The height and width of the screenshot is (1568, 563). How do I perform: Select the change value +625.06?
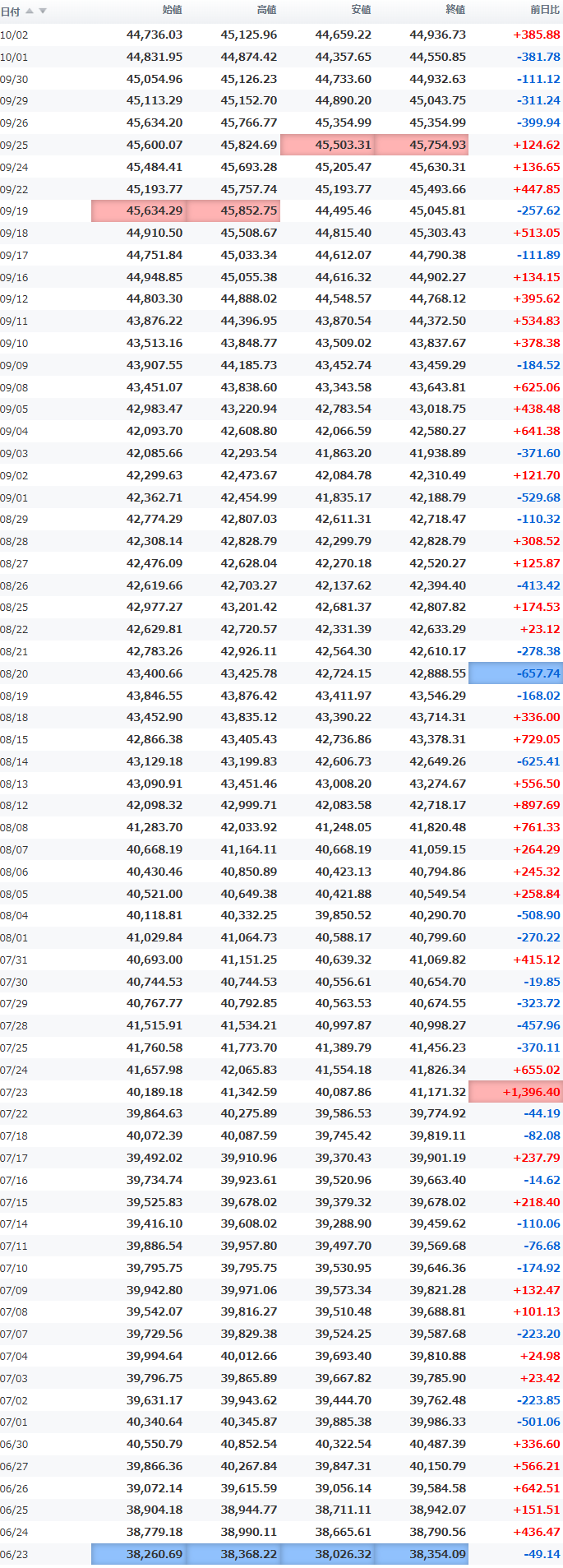coord(536,387)
